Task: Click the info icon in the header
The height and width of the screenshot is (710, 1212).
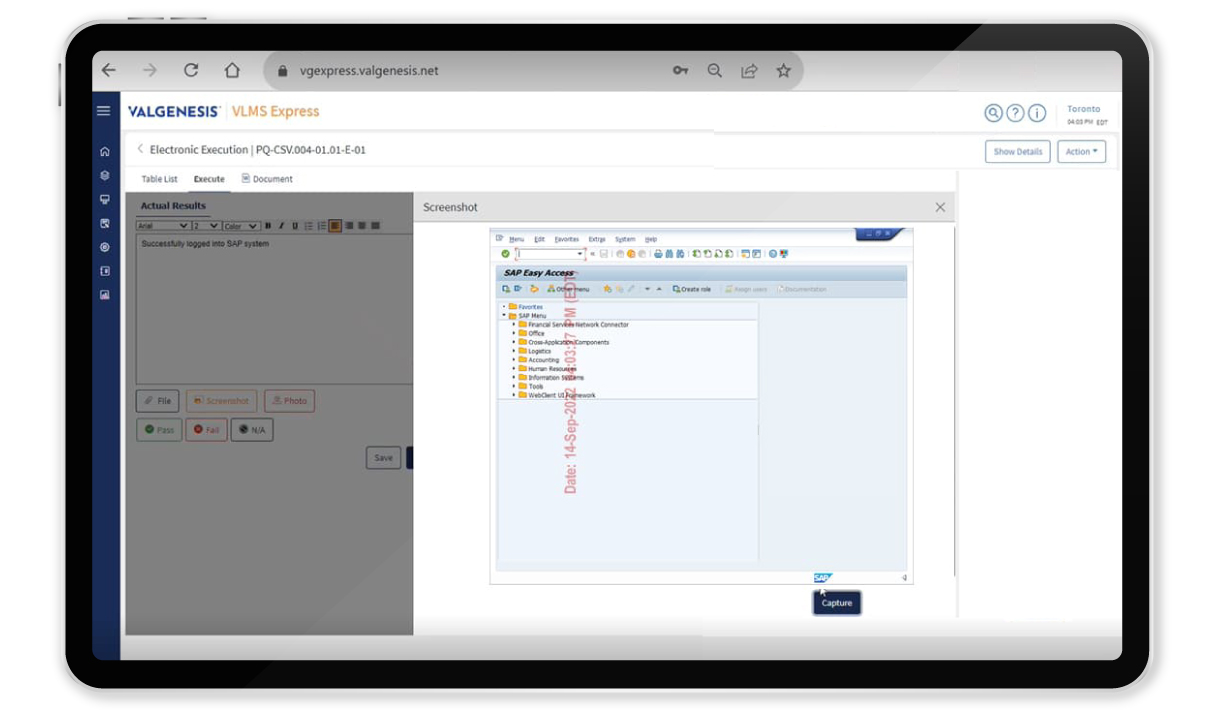Action: click(1037, 113)
